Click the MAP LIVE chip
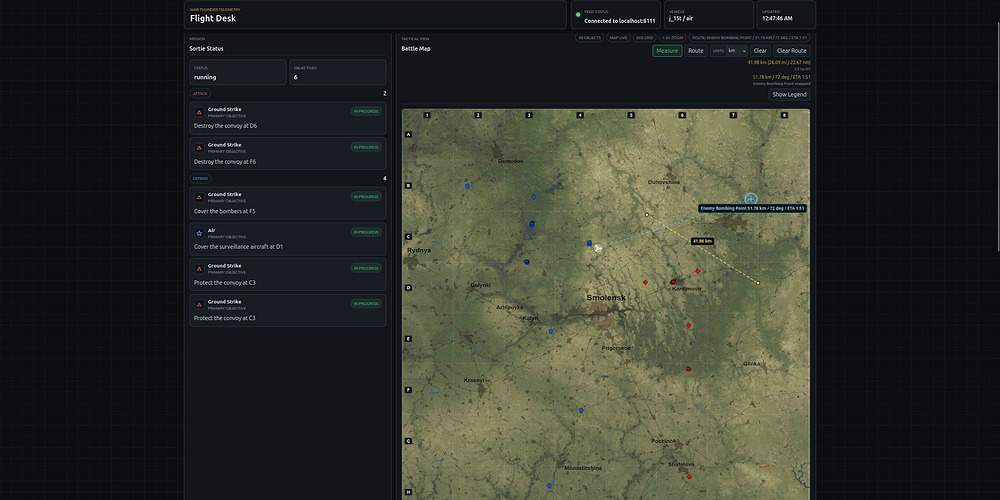The width and height of the screenshot is (1000, 500). [619, 38]
